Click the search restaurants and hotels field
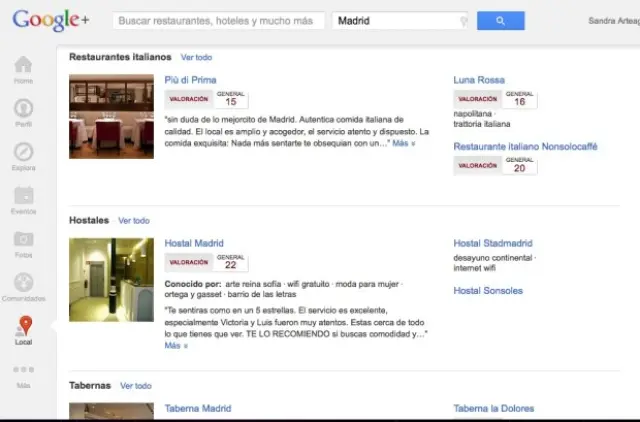The height and width of the screenshot is (422, 640). click(218, 20)
